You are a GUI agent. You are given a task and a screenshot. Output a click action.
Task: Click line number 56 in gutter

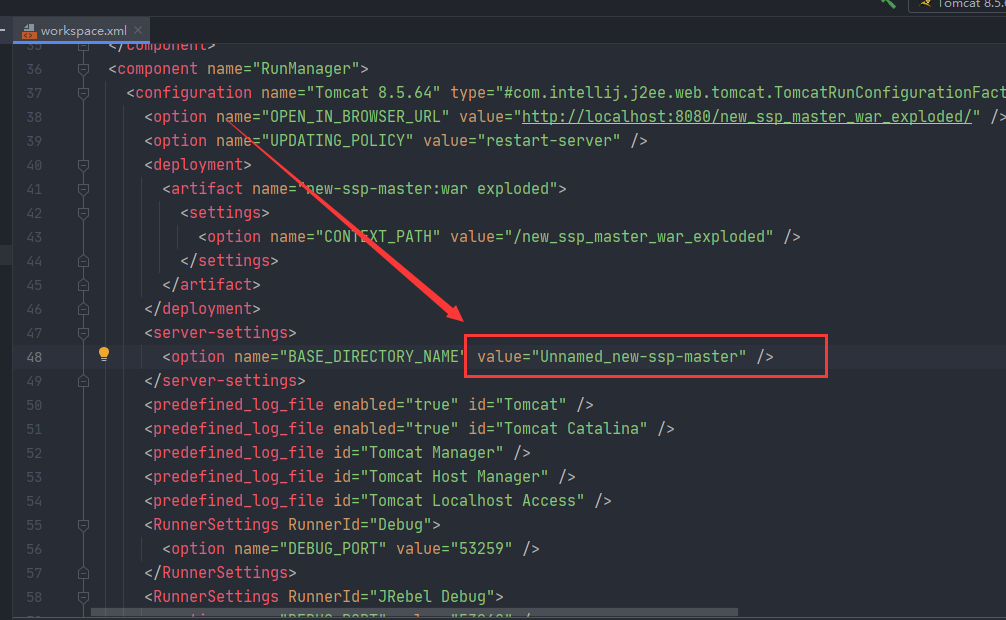tap(34, 549)
